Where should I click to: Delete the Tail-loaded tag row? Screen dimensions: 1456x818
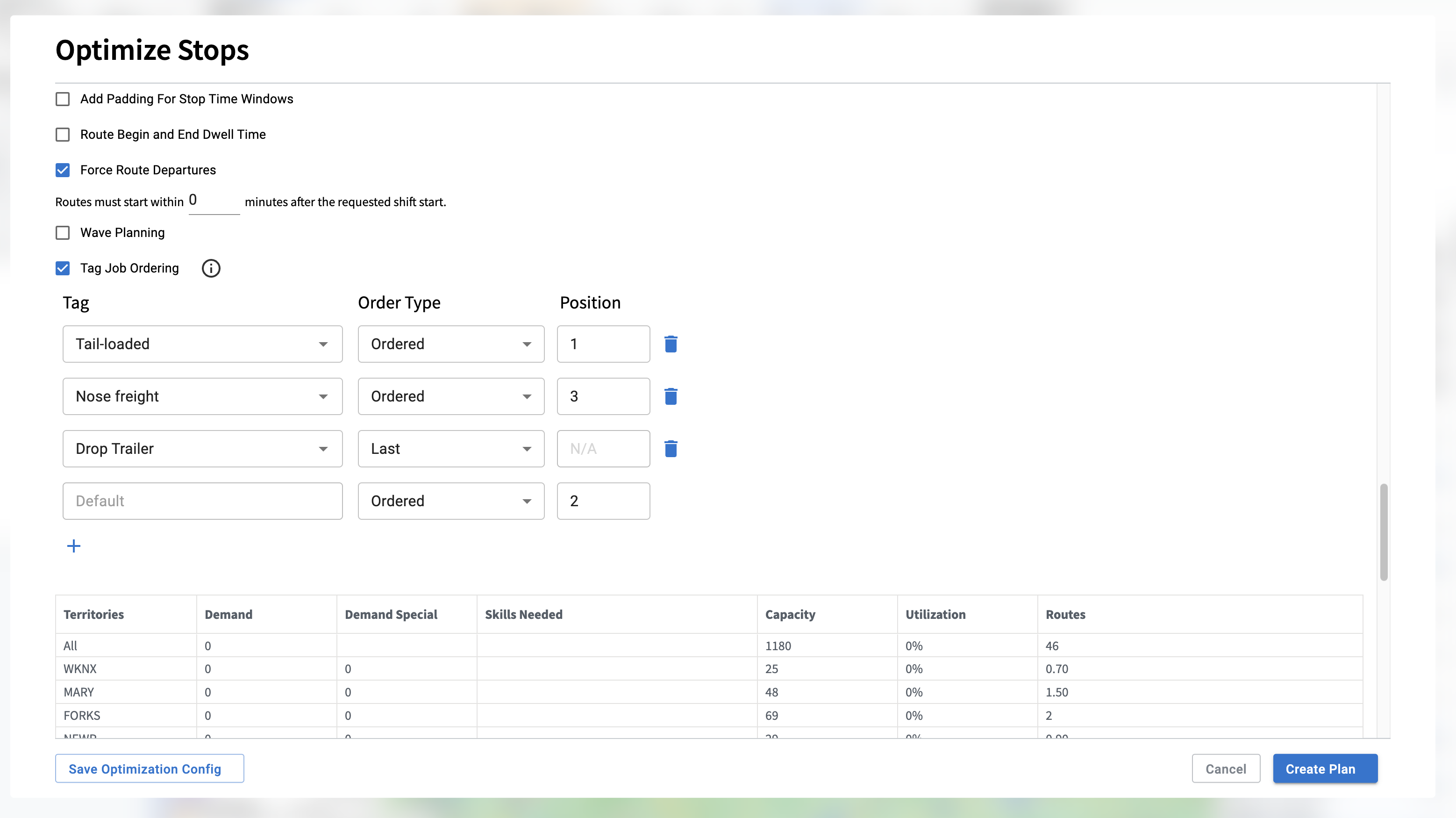pyautogui.click(x=671, y=344)
